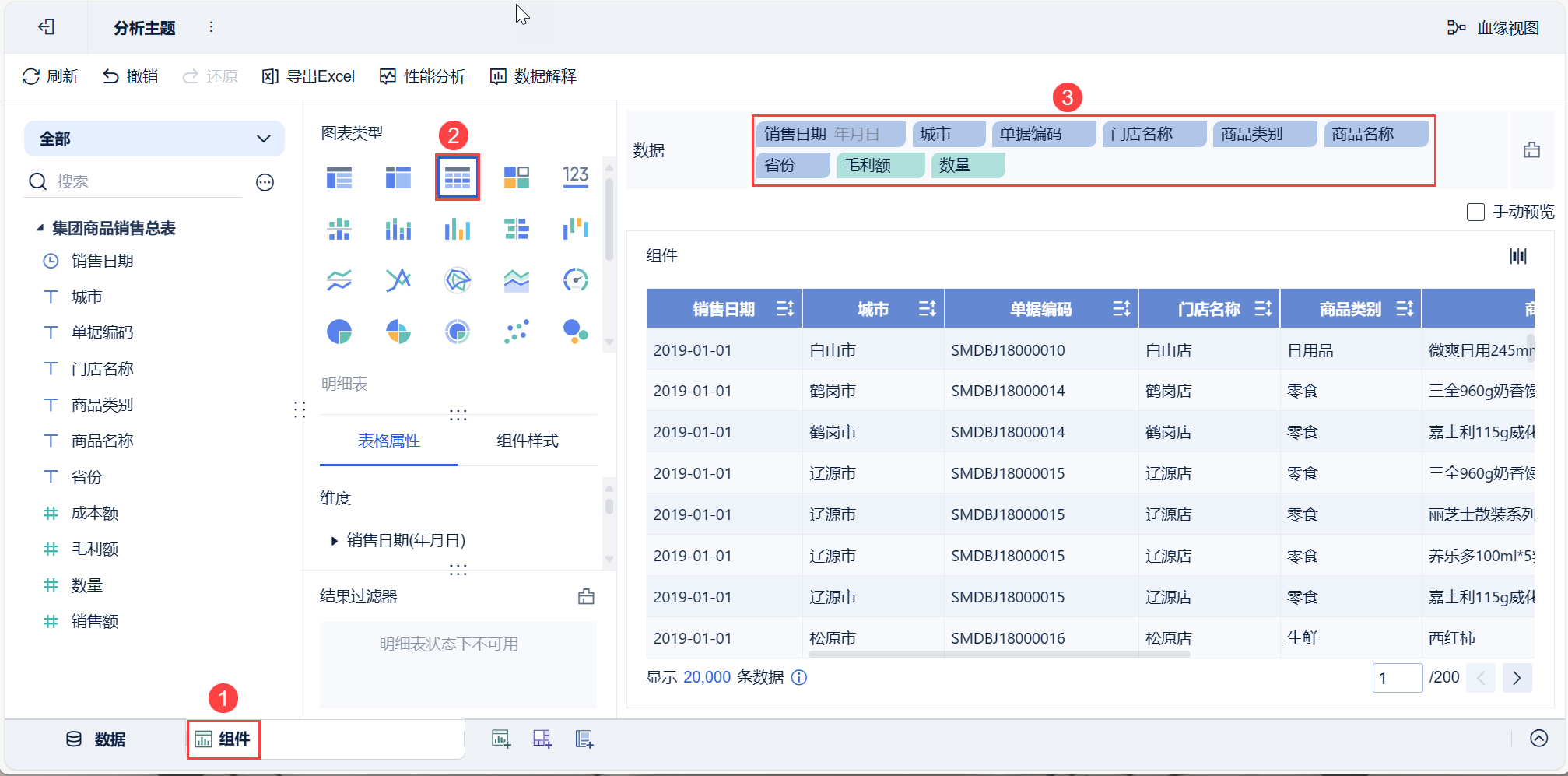
Task: Expand the 销售日期(年月日) dimension
Action: click(x=334, y=540)
